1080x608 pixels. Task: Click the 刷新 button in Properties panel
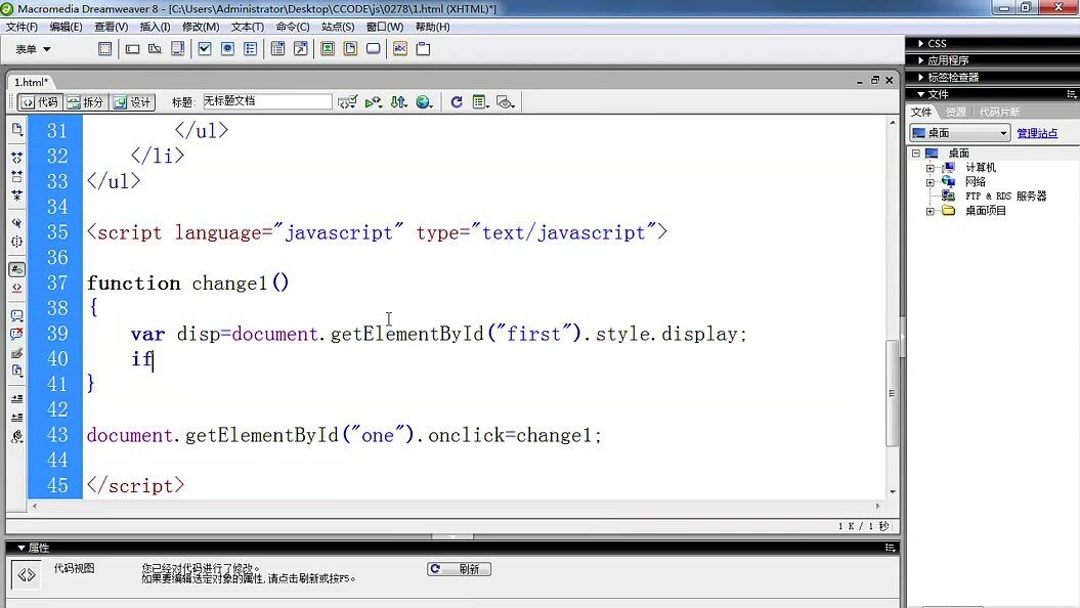(x=458, y=568)
